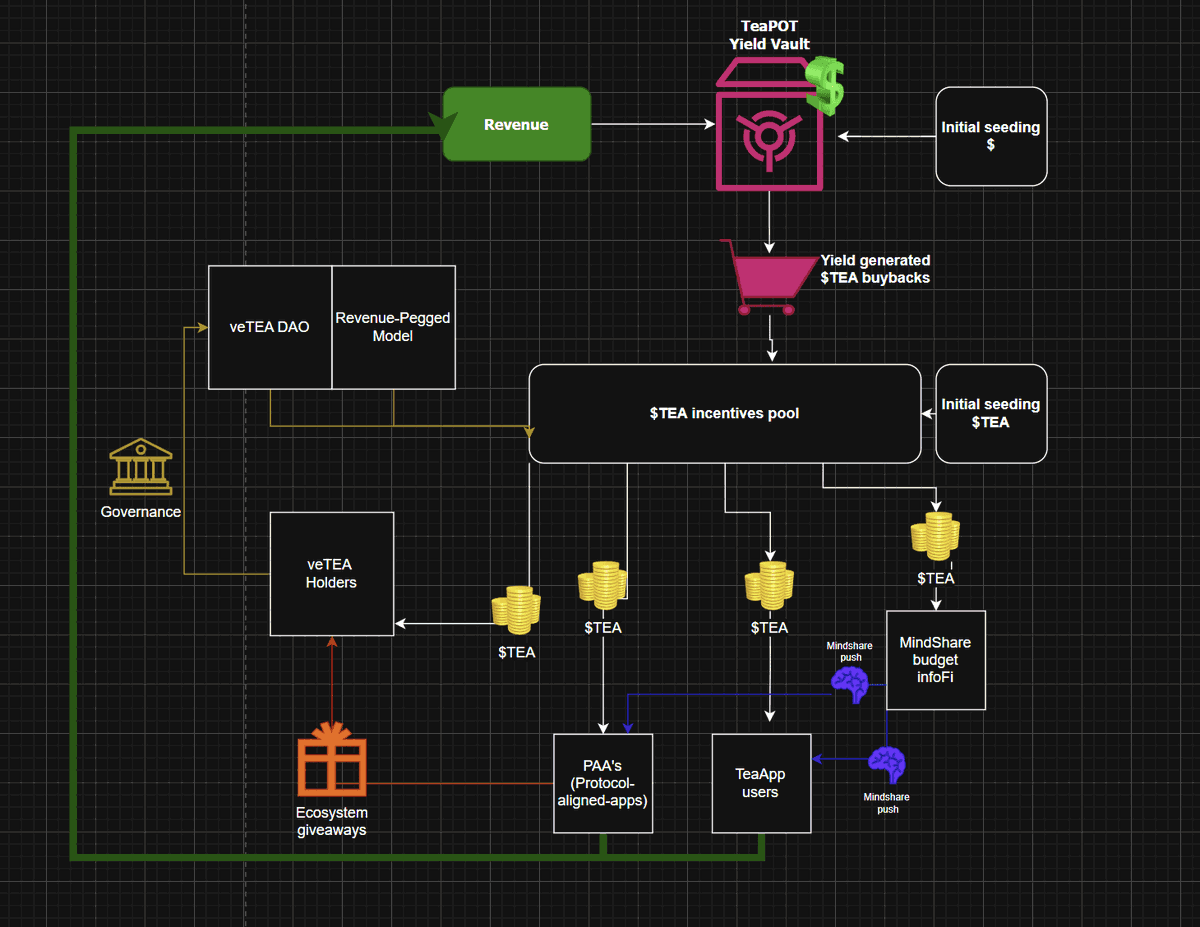Click the Initial seeding $ box
Viewport: 1200px width, 927px height.
990,136
